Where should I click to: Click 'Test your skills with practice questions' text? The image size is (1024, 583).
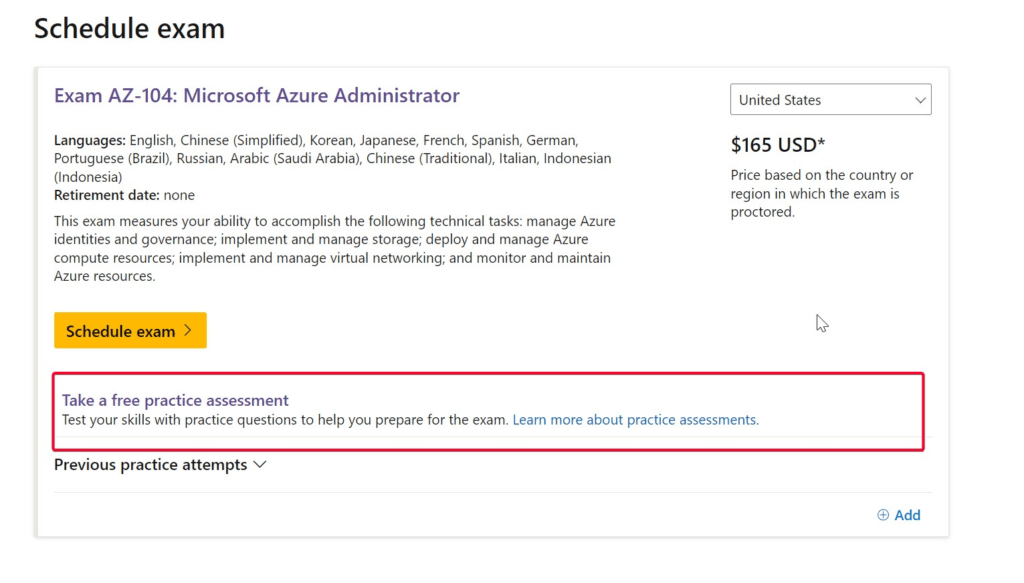(x=285, y=420)
